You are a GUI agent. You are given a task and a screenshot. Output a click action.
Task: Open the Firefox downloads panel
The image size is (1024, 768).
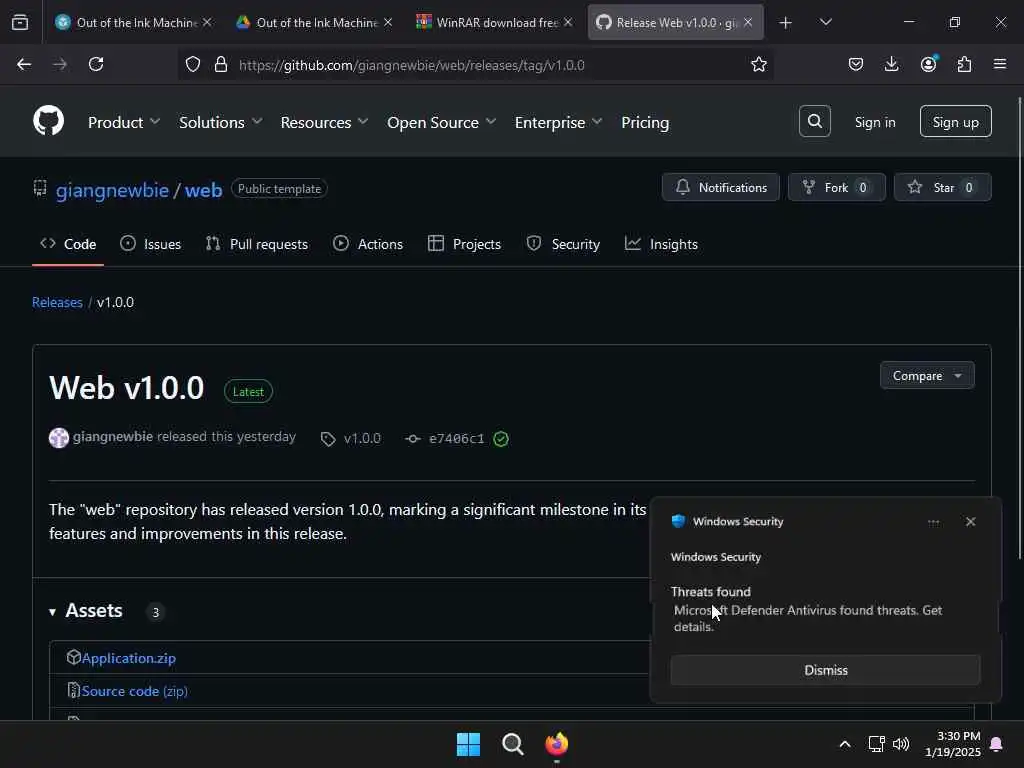[x=891, y=64]
